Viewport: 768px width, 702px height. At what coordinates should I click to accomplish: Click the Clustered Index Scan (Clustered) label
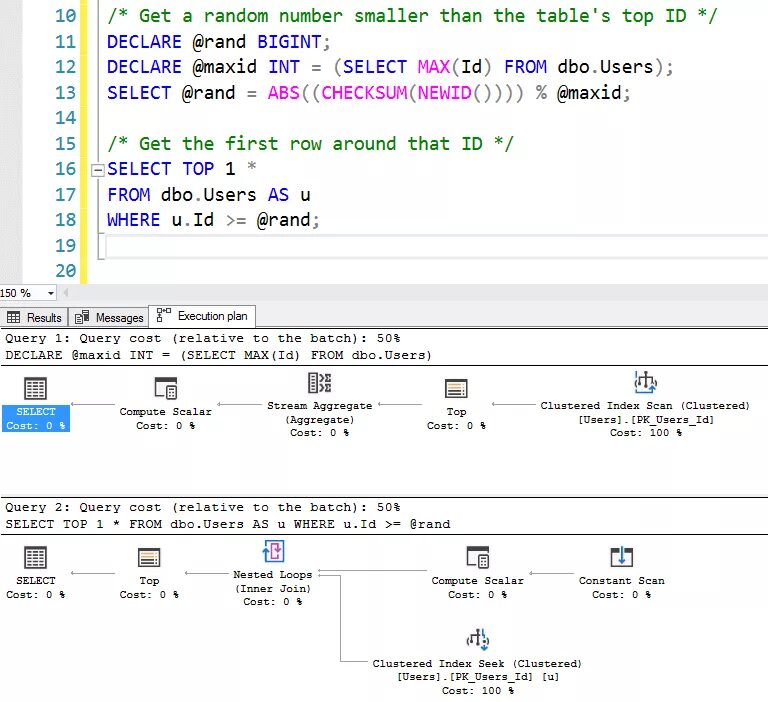point(645,406)
